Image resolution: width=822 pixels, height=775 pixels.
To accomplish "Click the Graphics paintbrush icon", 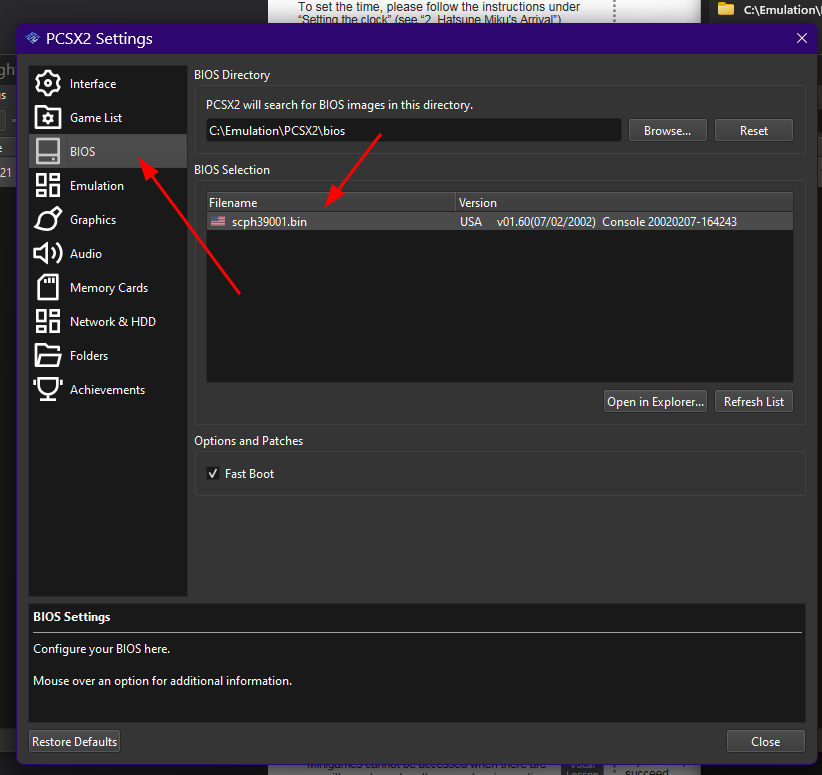I will tap(48, 219).
